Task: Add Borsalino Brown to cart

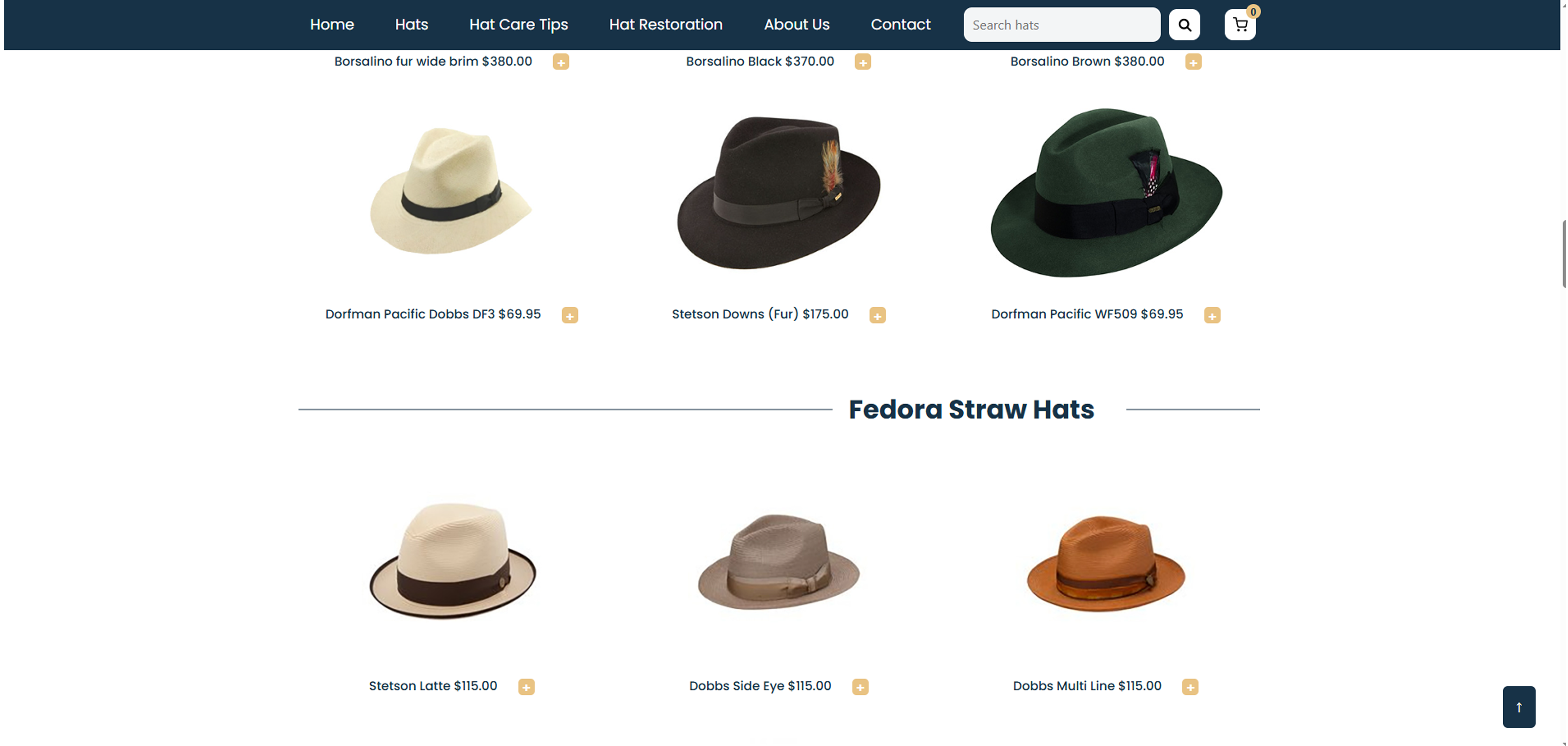Action: pos(1193,62)
